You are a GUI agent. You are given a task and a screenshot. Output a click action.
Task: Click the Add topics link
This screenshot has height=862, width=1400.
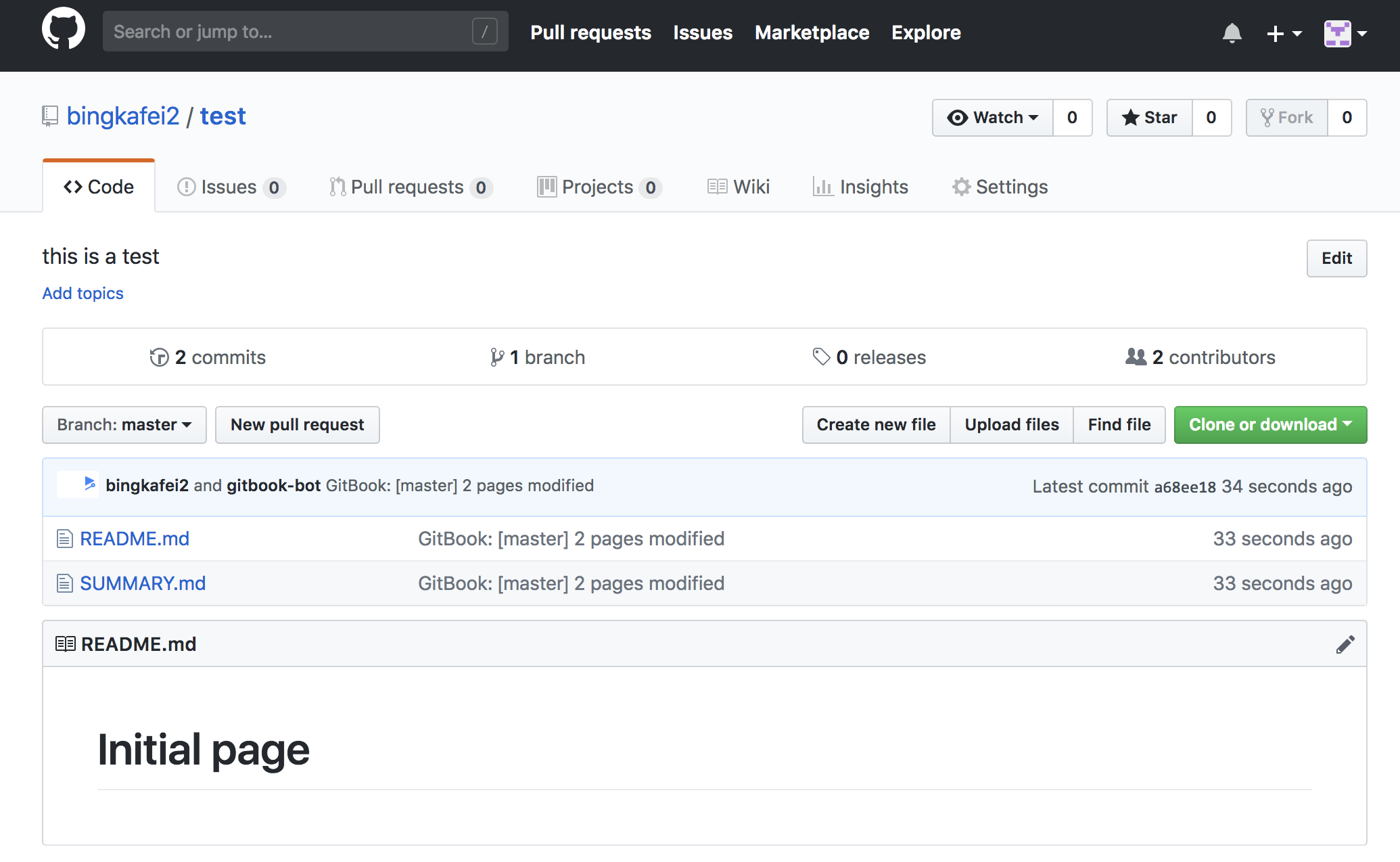pos(83,293)
